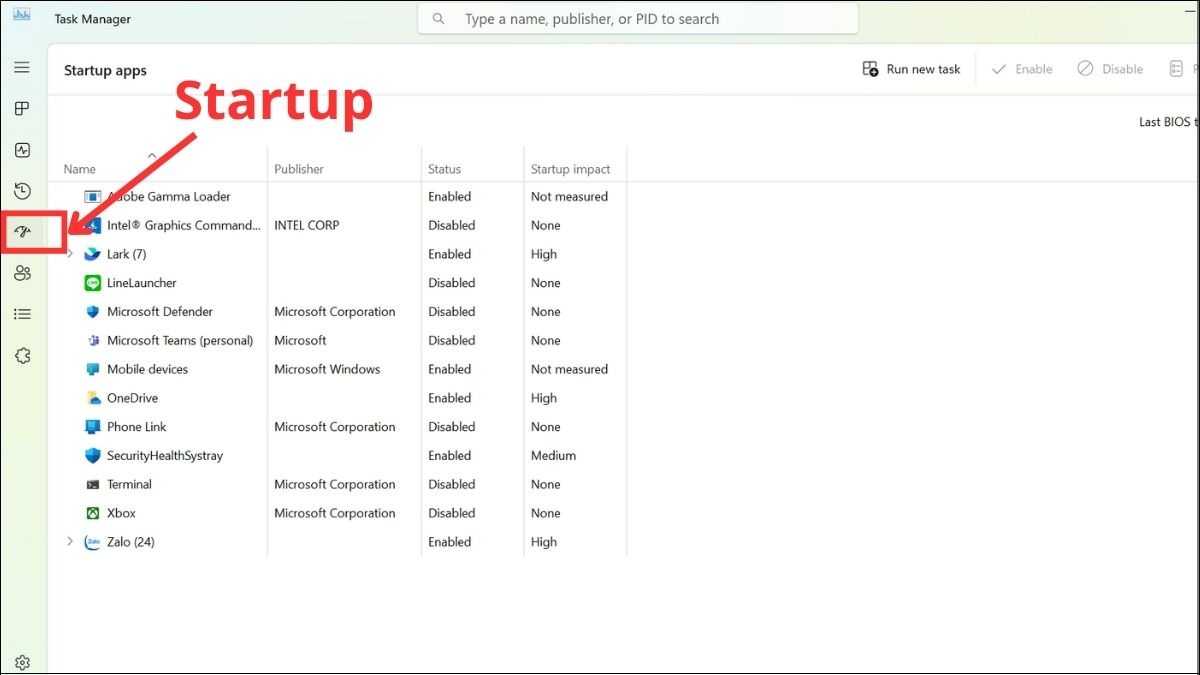Click the Microsoft Defender shield icon

click(93, 312)
